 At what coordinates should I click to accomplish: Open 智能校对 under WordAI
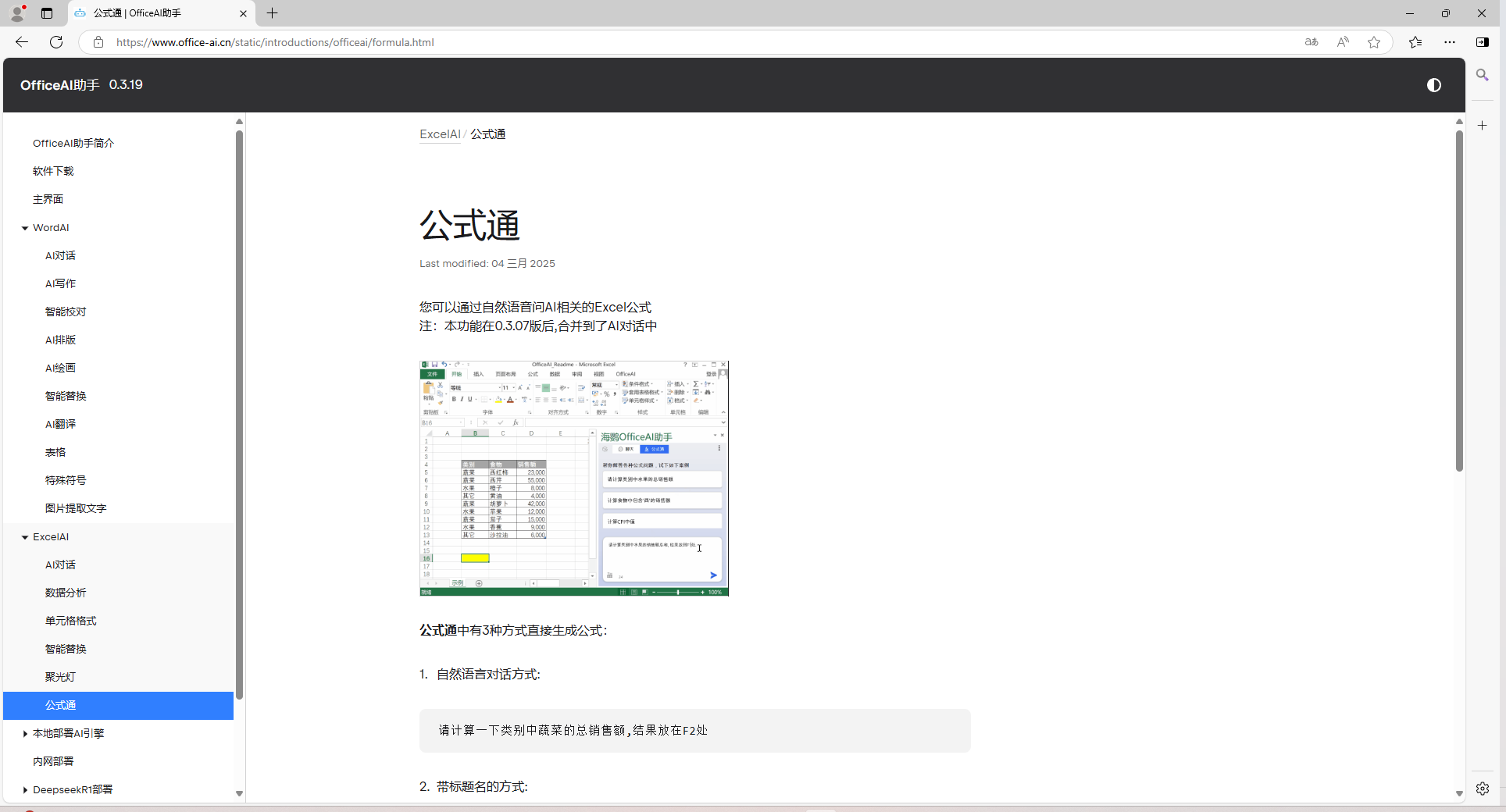tap(66, 312)
